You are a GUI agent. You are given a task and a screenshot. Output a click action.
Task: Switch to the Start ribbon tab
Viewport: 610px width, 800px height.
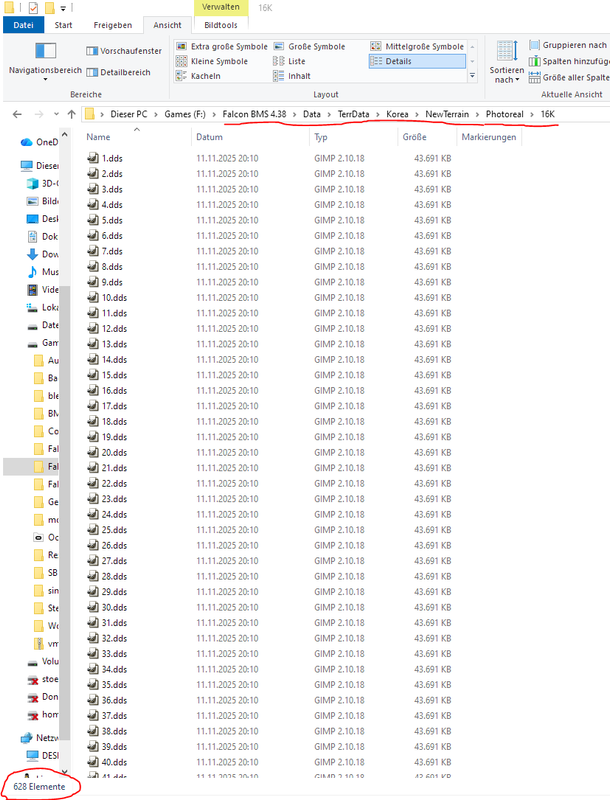63,25
